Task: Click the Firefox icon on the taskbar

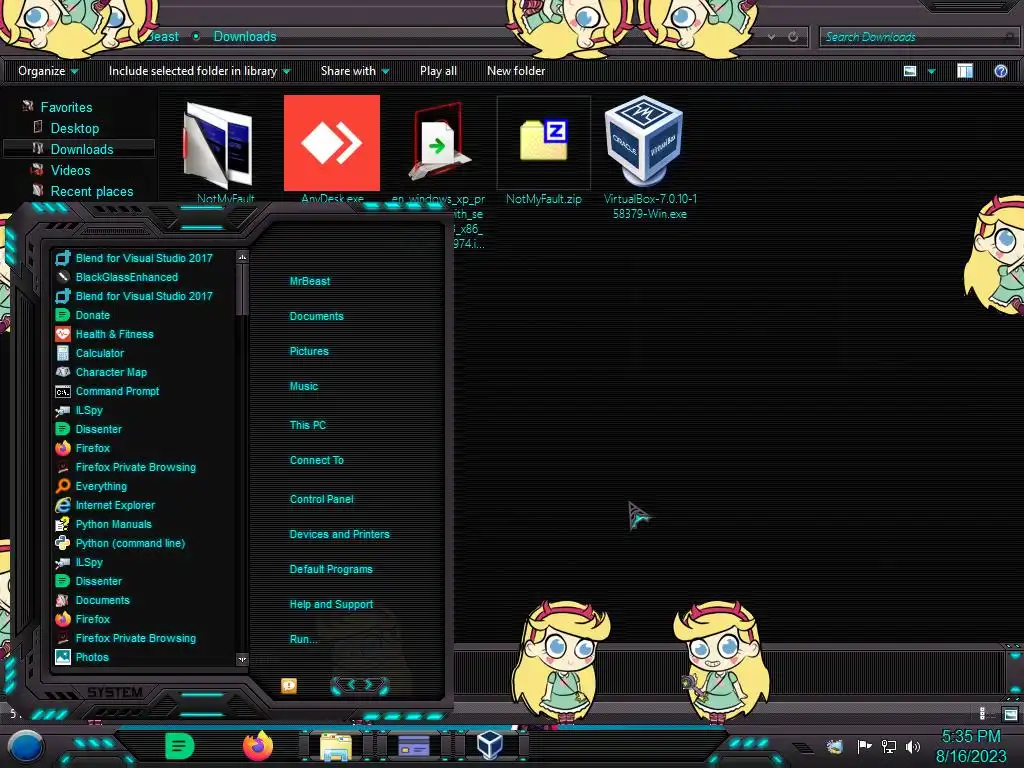Action: (x=258, y=746)
